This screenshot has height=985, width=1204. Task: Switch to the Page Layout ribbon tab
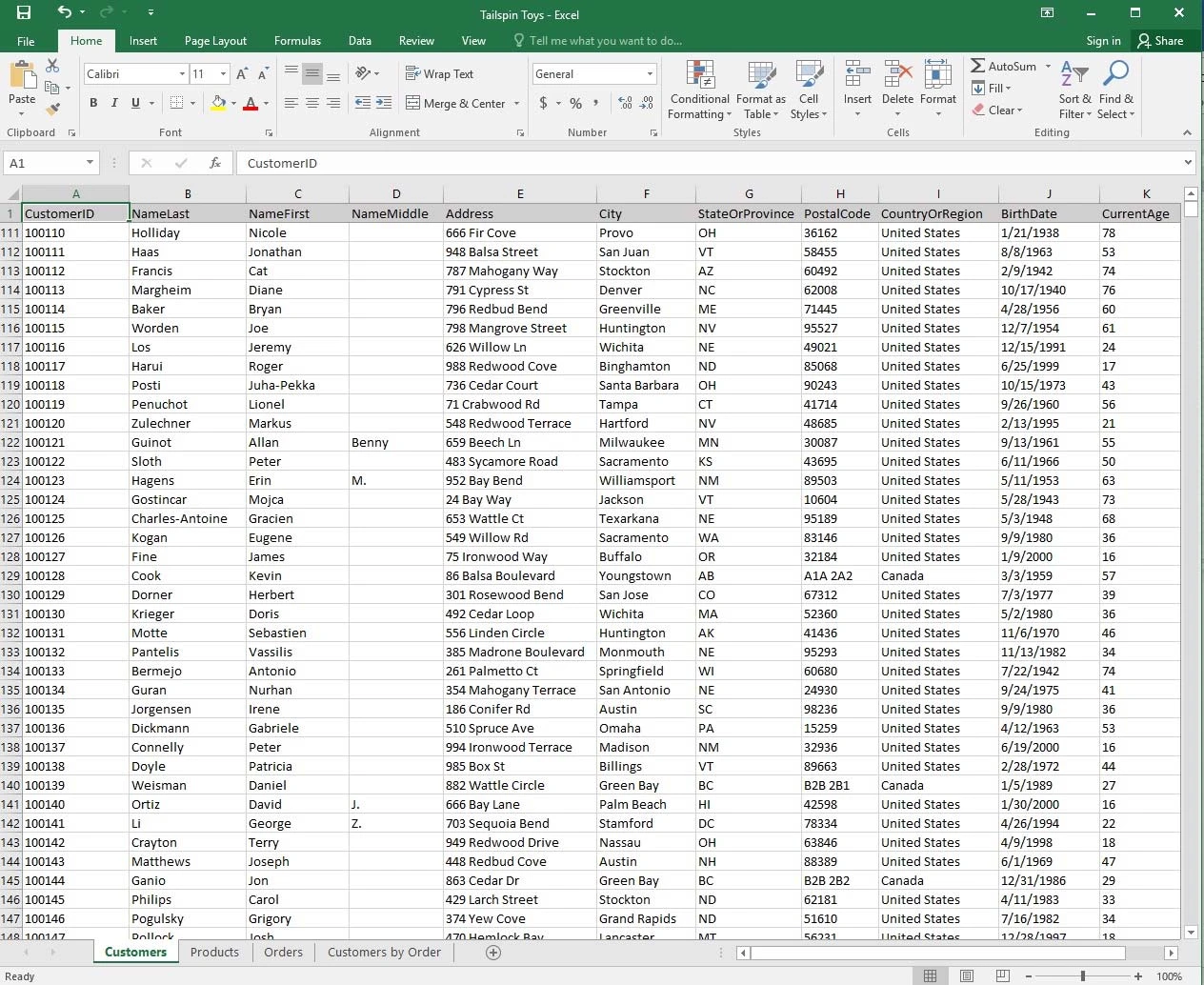click(215, 41)
